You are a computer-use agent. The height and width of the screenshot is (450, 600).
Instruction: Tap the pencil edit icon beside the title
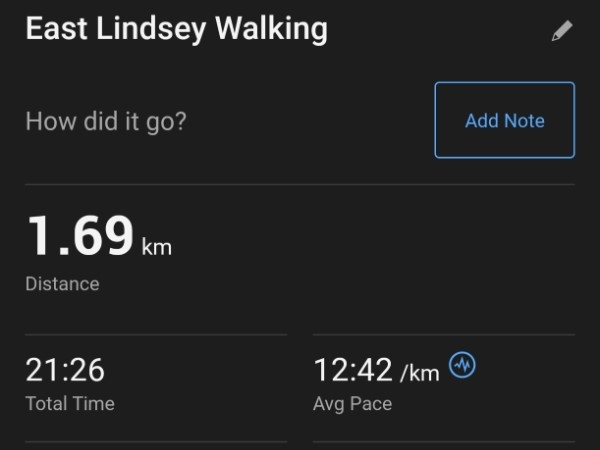562,31
